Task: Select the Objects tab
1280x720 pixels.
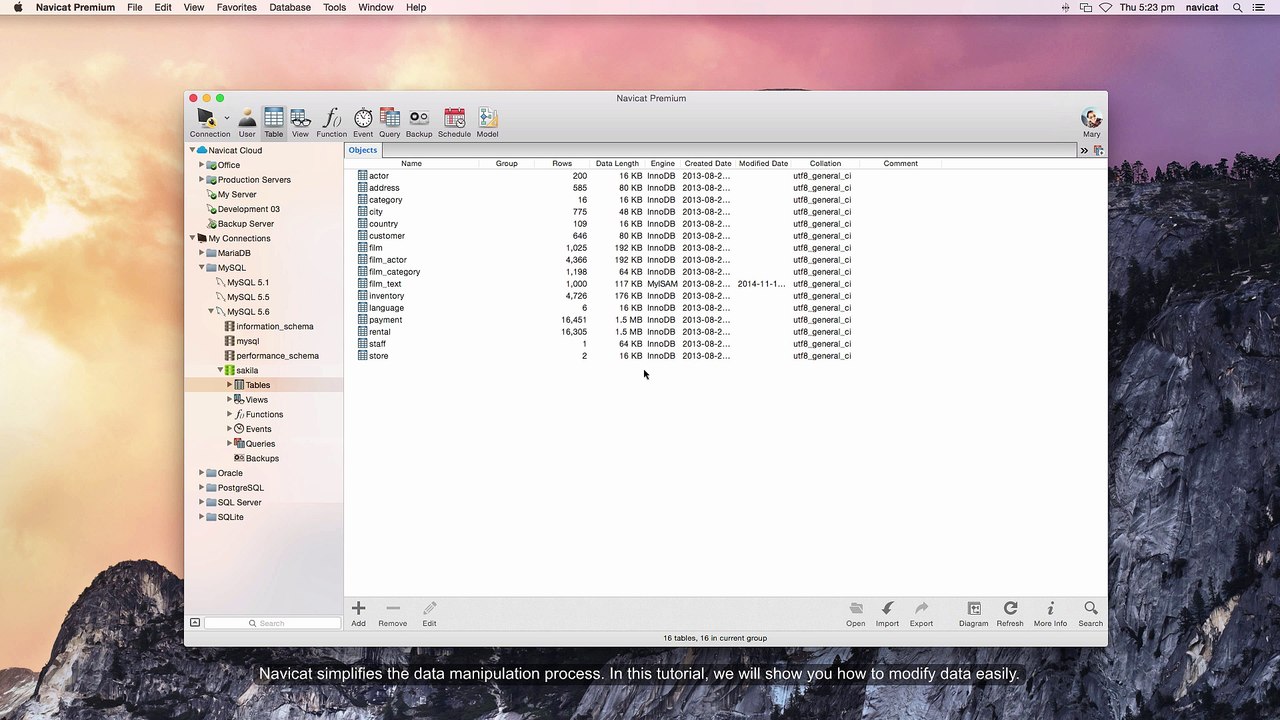Action: pyautogui.click(x=363, y=150)
